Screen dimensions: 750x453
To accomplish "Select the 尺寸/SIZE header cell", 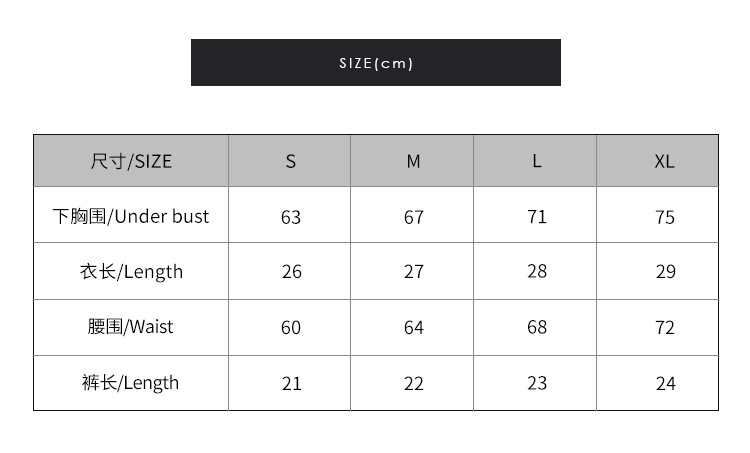I will (131, 161).
